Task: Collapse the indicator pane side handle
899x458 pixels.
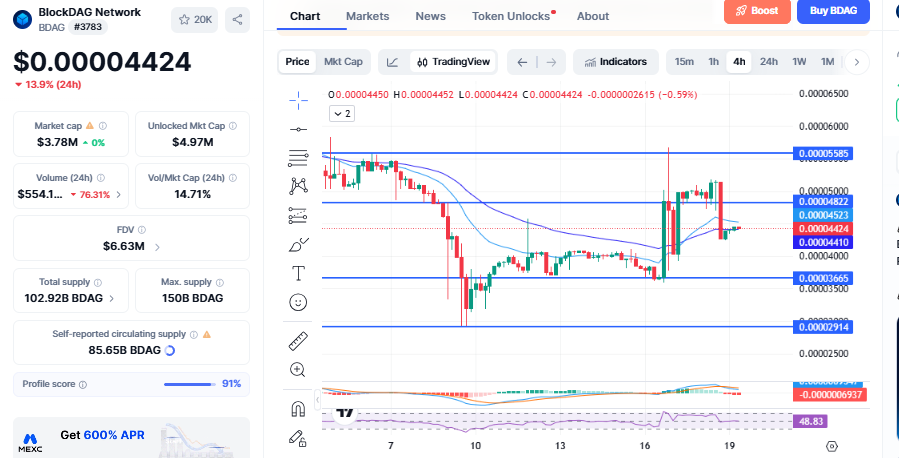Action: click(317, 399)
